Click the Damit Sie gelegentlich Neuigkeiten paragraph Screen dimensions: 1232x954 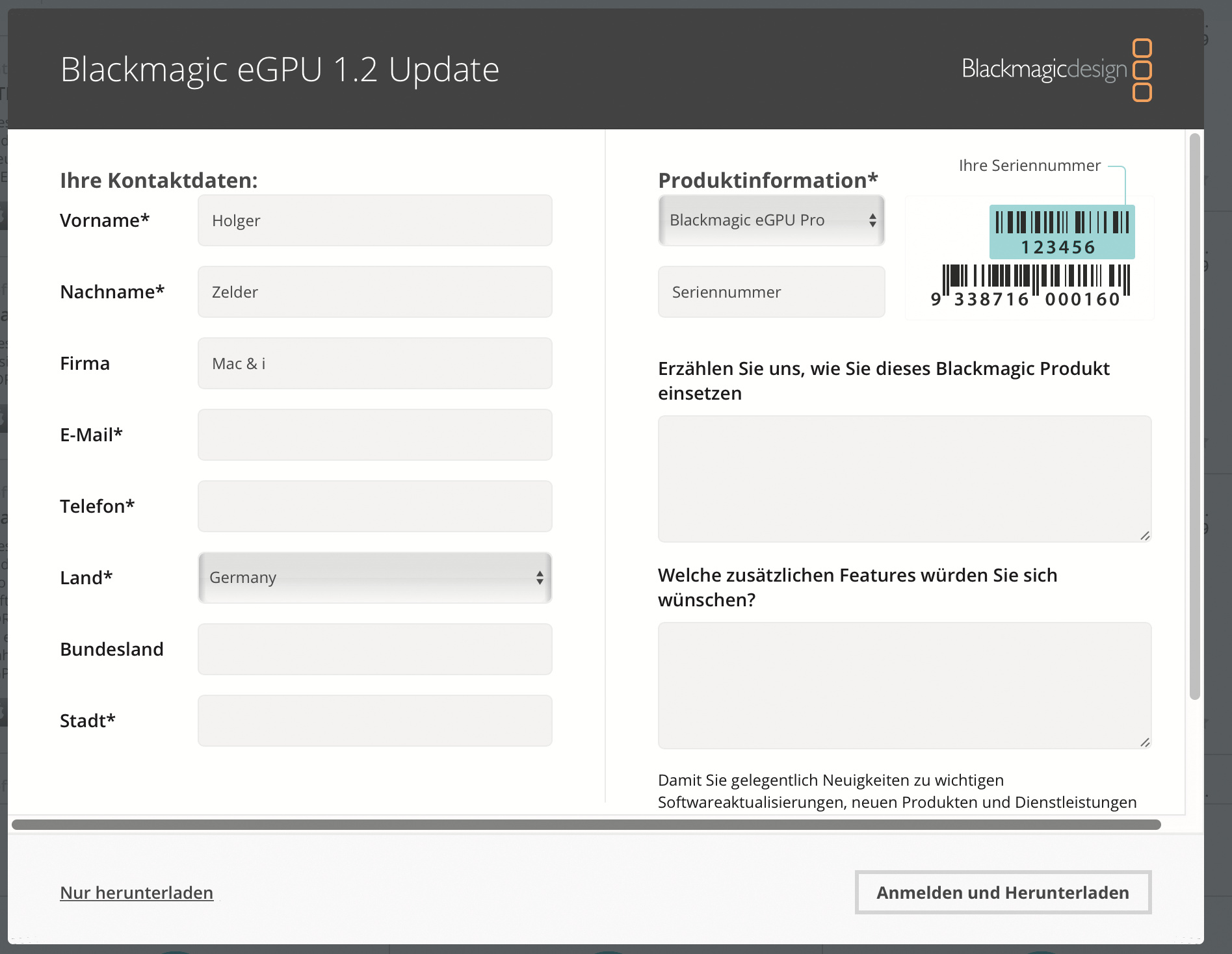point(897,791)
